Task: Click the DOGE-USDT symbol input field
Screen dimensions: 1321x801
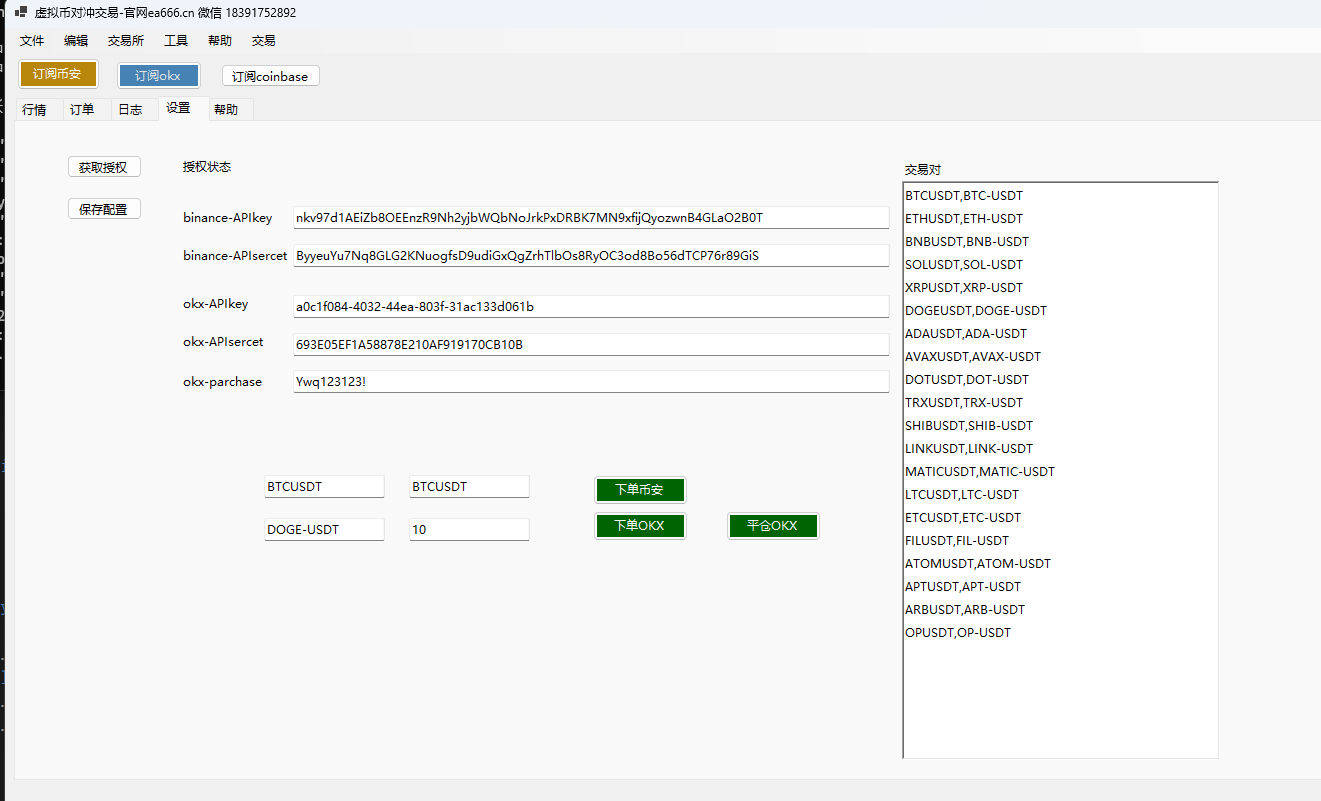Action: [x=324, y=530]
